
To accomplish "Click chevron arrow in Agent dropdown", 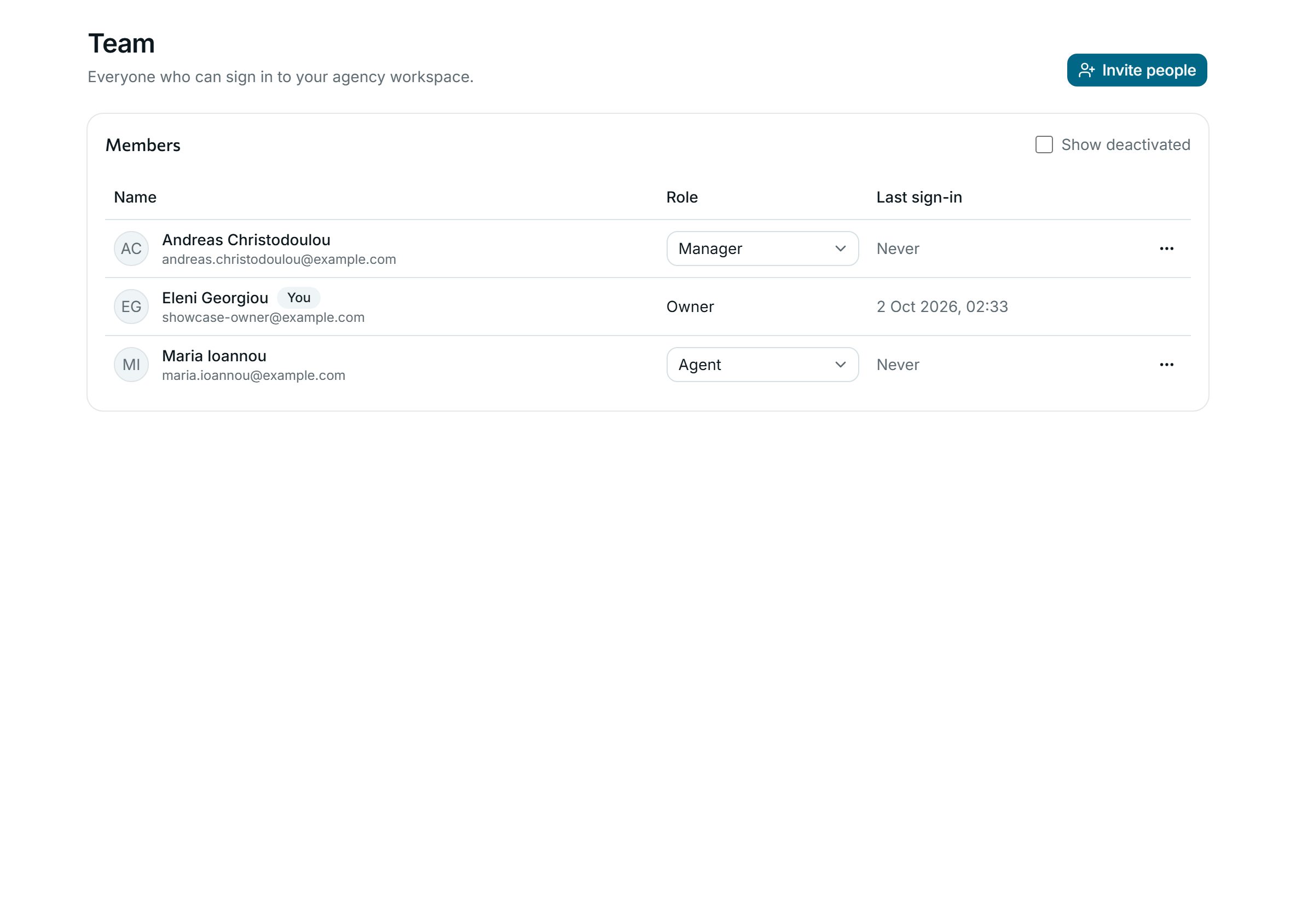I will pyautogui.click(x=840, y=365).
